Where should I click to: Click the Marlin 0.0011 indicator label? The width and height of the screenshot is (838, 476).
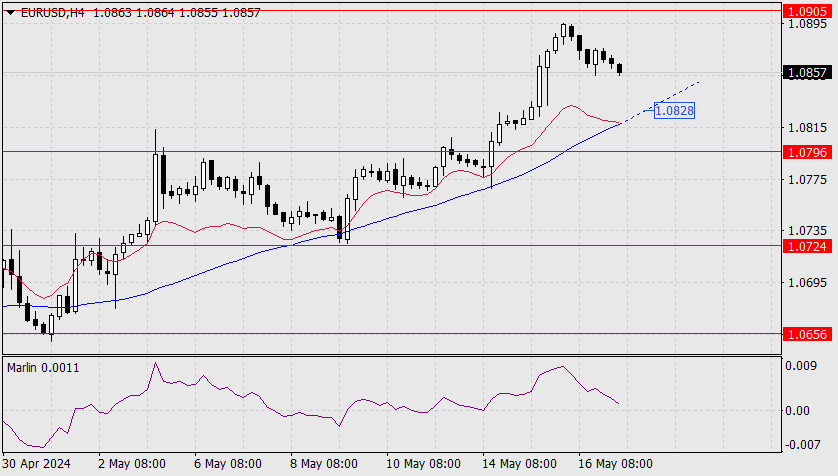pos(43,368)
